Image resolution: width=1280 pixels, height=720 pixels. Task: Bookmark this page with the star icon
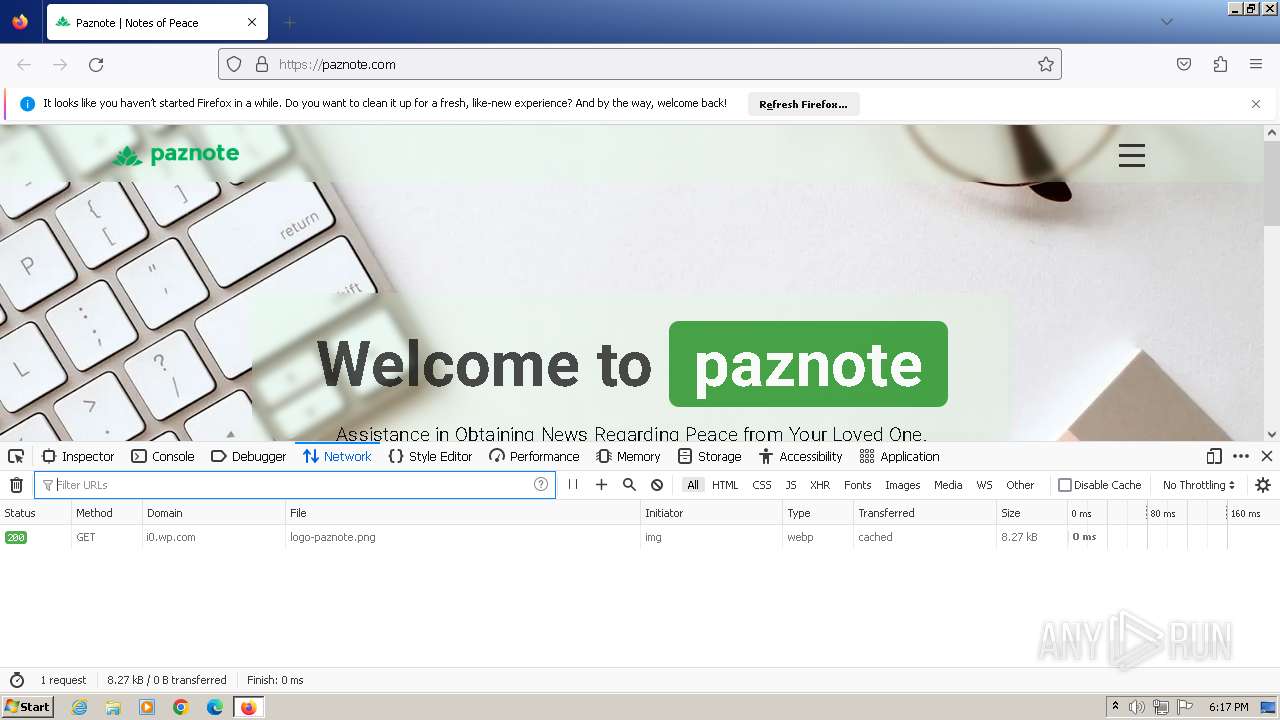[1046, 64]
